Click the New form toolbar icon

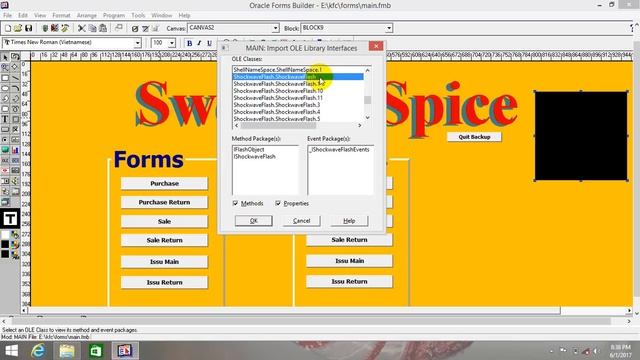(8, 28)
